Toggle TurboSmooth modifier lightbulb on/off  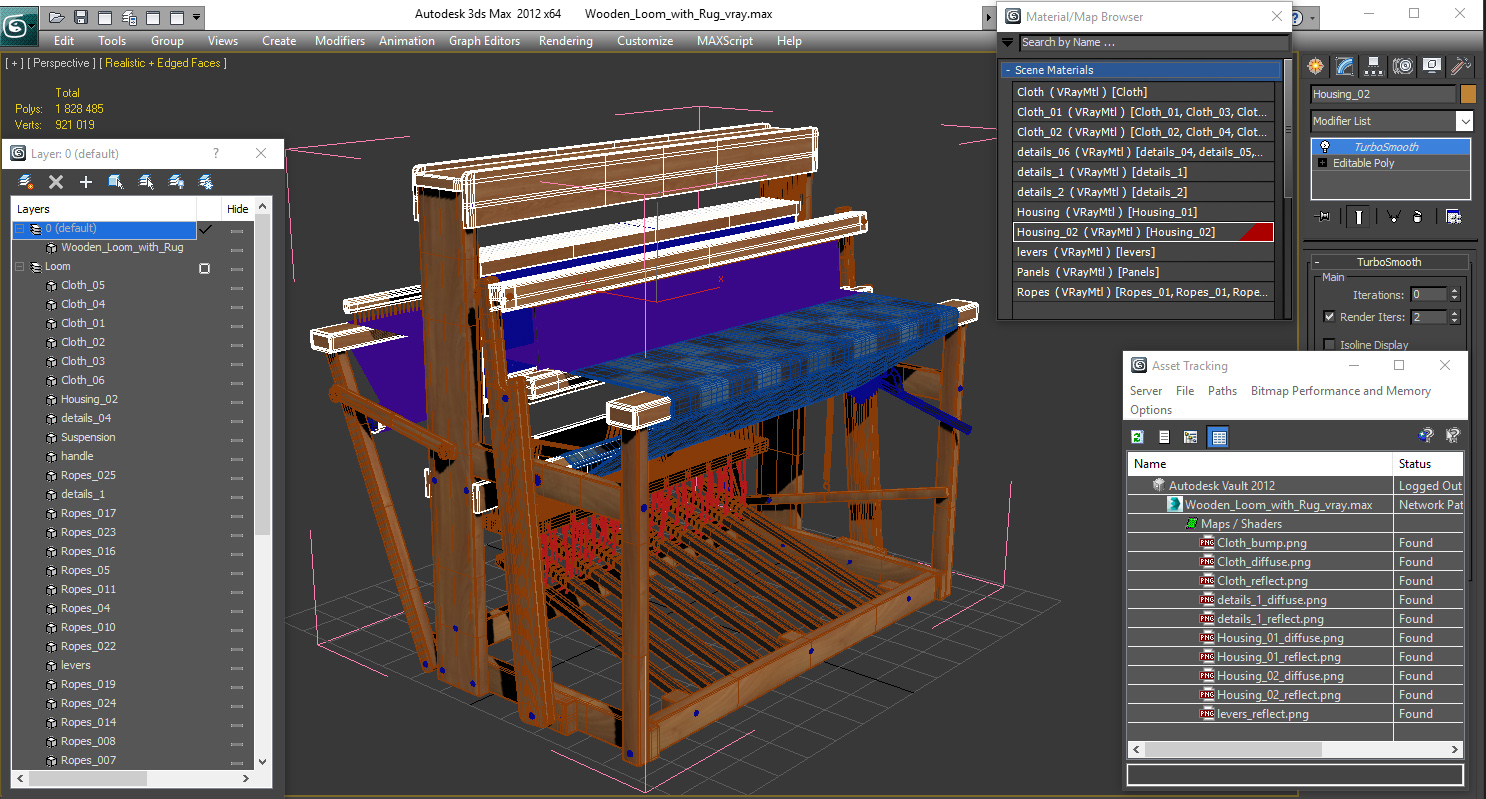click(x=1325, y=147)
